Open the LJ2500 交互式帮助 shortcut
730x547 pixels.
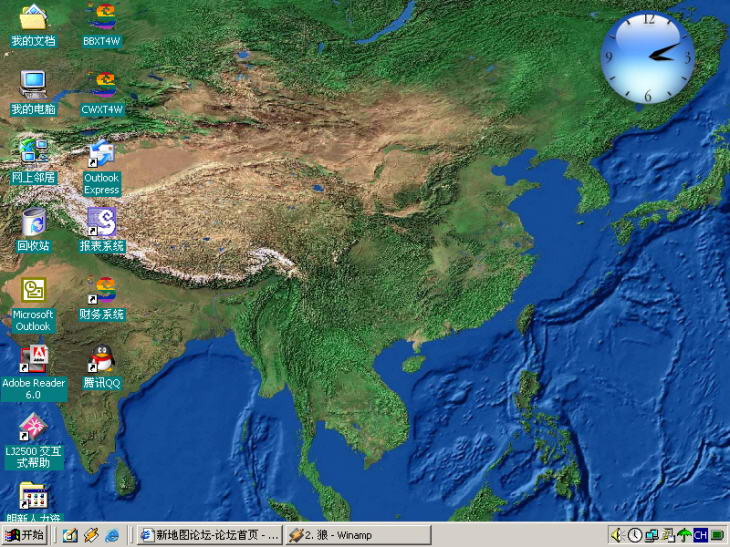(33, 428)
